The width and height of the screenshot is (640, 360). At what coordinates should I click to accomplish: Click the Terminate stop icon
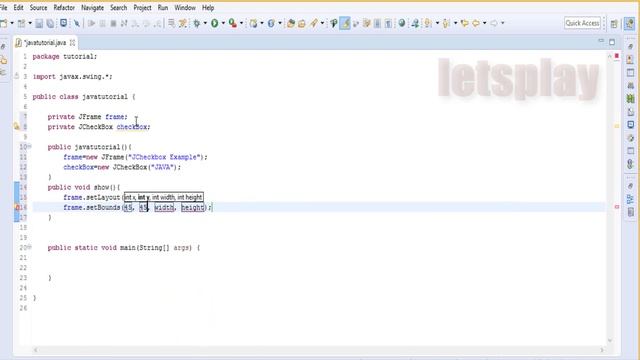point(113,23)
